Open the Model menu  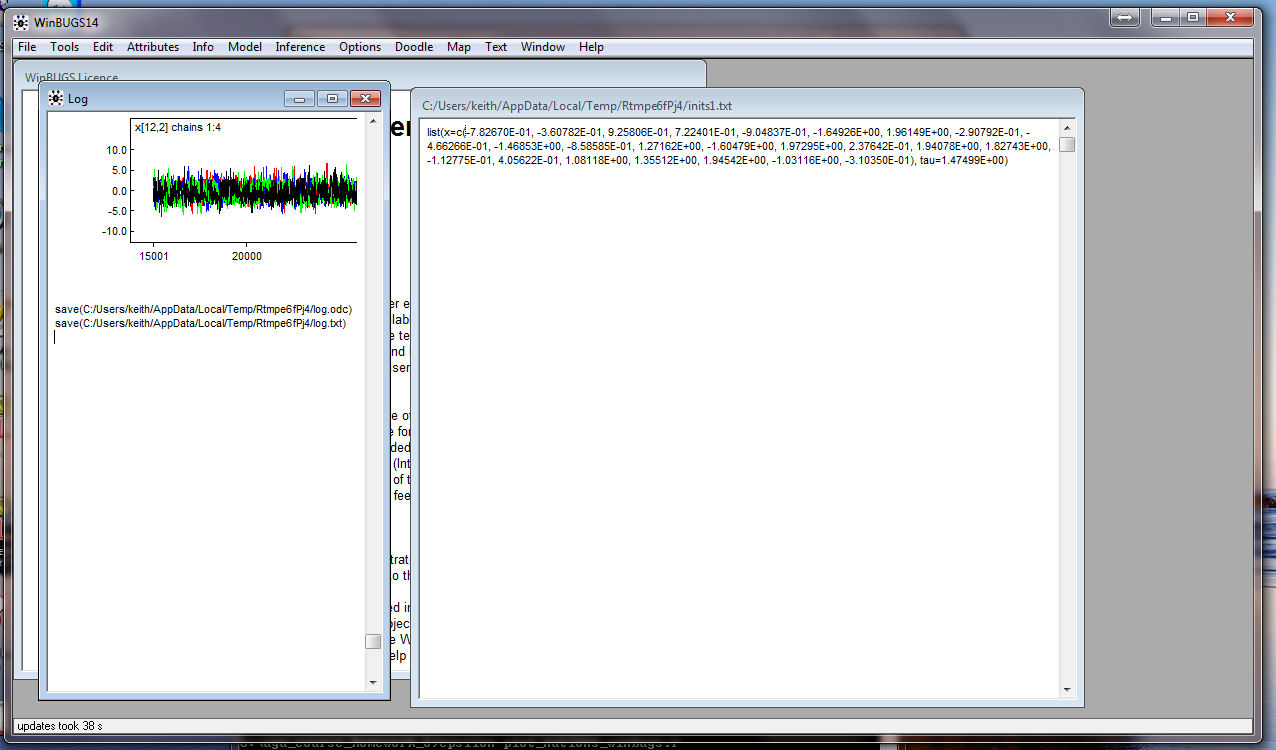pos(244,47)
